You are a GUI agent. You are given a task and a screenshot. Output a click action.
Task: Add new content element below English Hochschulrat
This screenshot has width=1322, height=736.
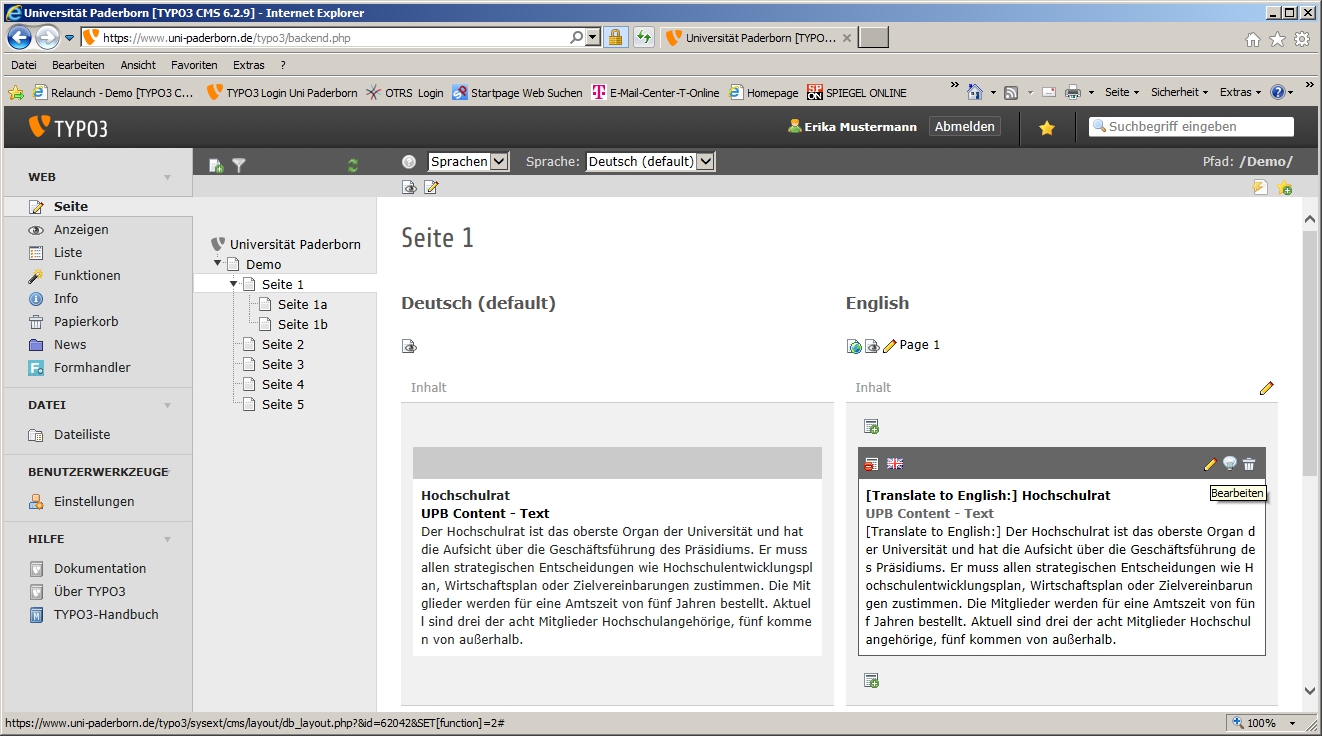click(x=872, y=681)
